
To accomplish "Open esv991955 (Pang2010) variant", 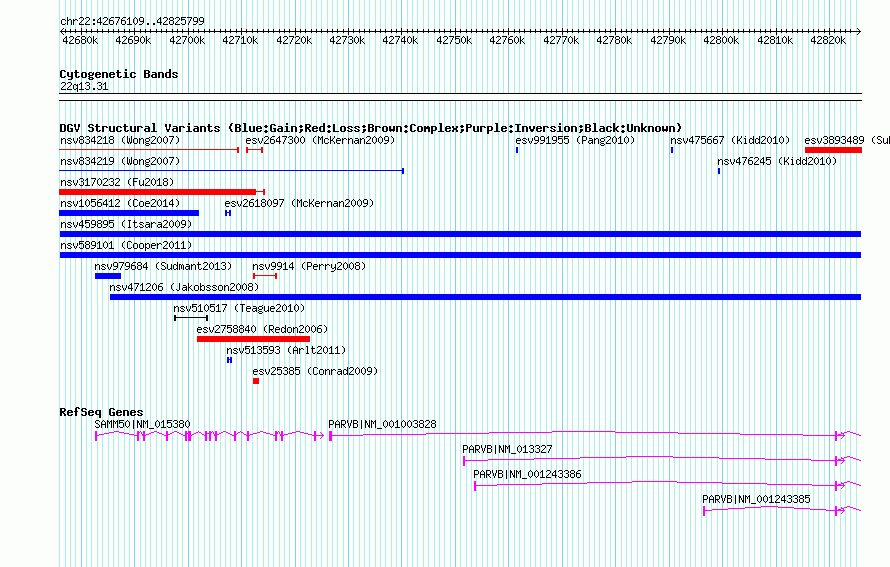I will (575, 140).
